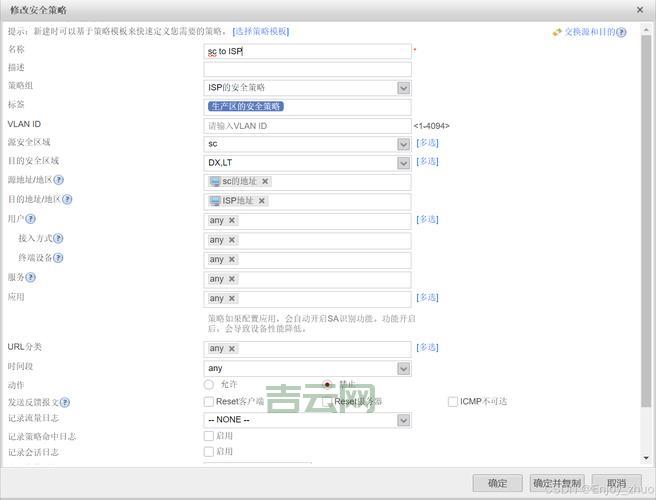Open the 策略组 dropdown
Screen dimensions: 656x500
coord(403,88)
